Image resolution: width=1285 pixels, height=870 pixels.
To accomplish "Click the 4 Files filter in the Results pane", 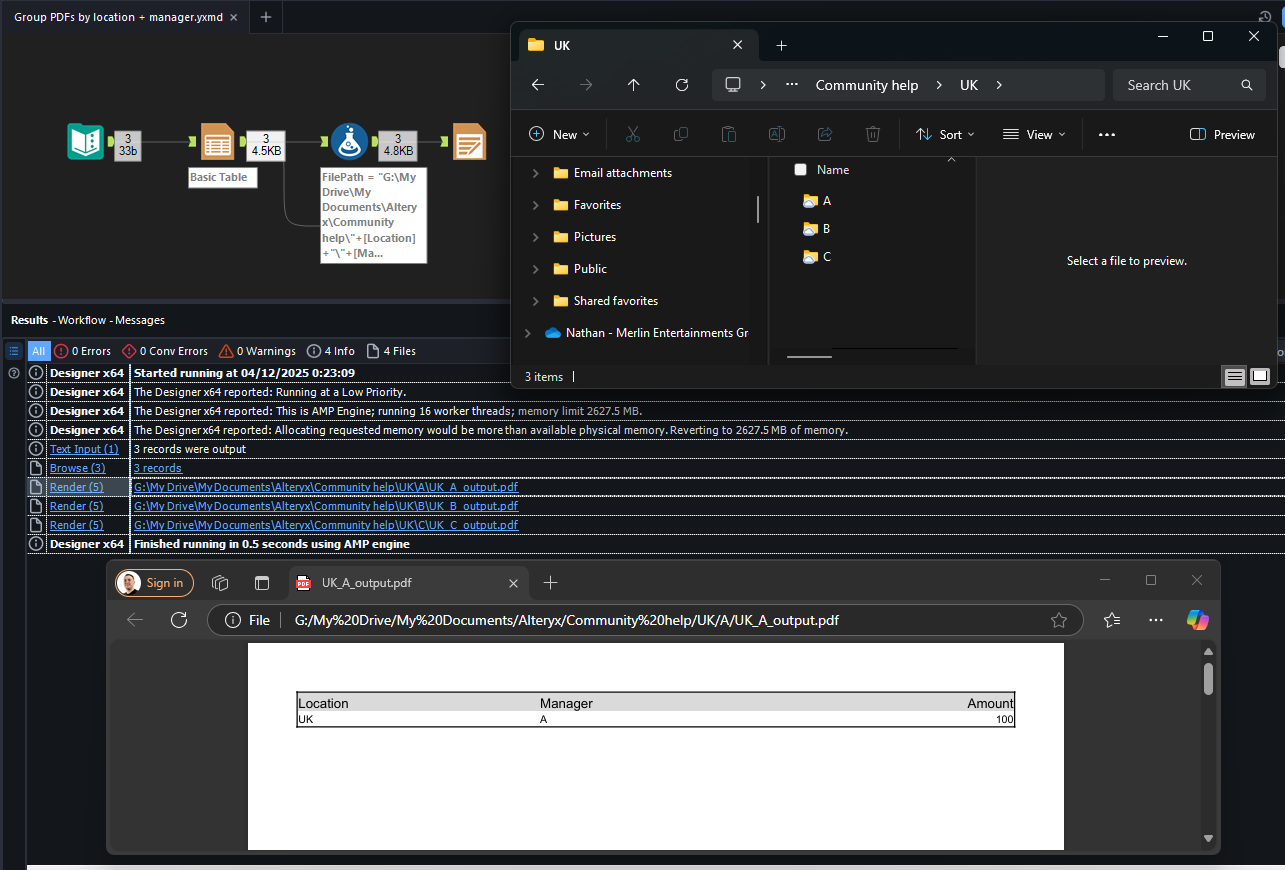I will pyautogui.click(x=391, y=351).
